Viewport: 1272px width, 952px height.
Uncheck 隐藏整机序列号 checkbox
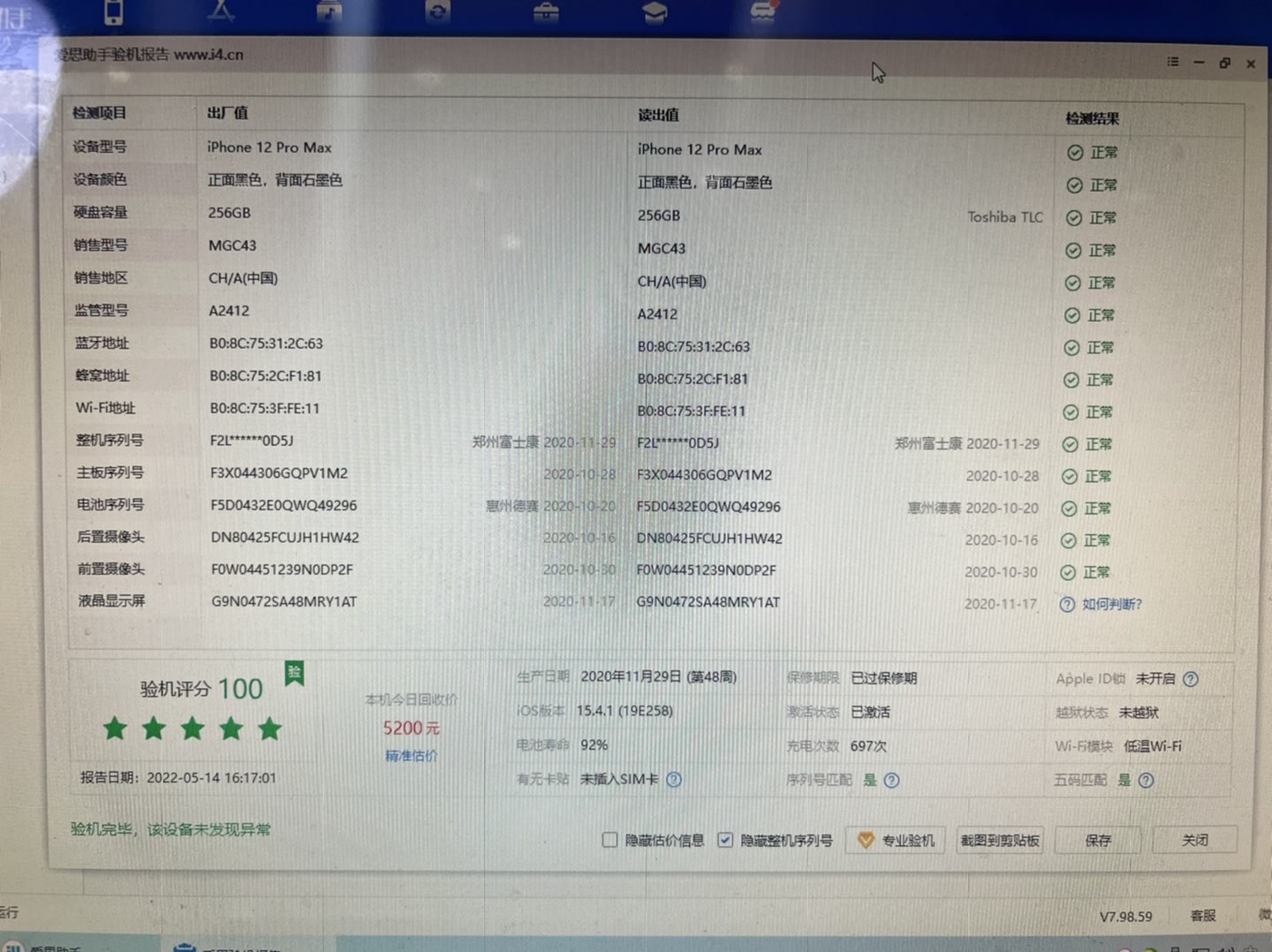[x=725, y=840]
